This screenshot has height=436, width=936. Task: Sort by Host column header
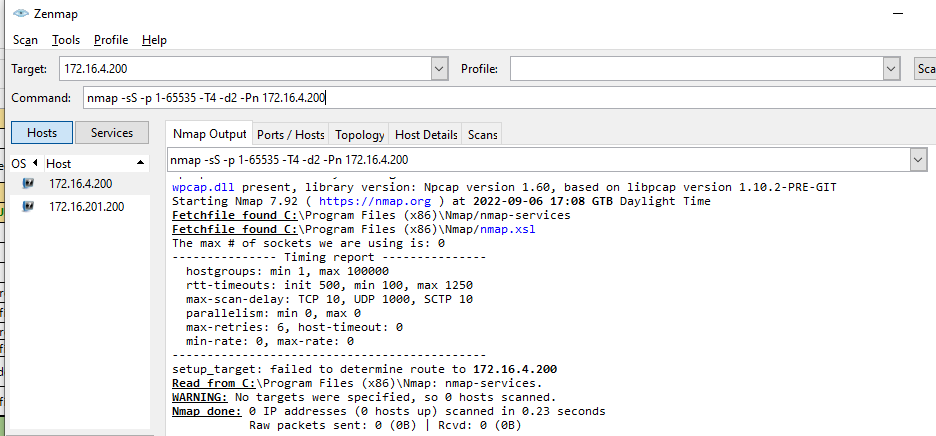coord(96,164)
